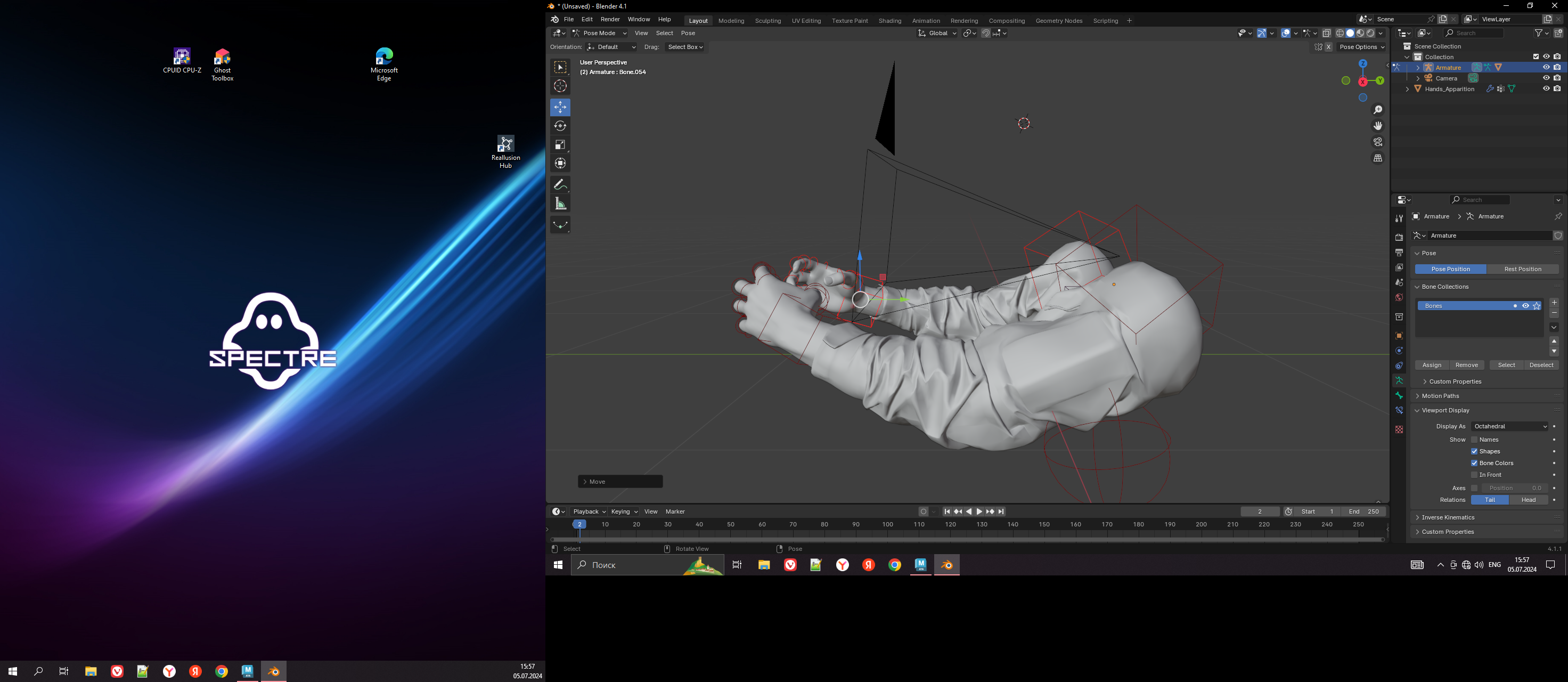Pick the Transform tool

point(560,163)
